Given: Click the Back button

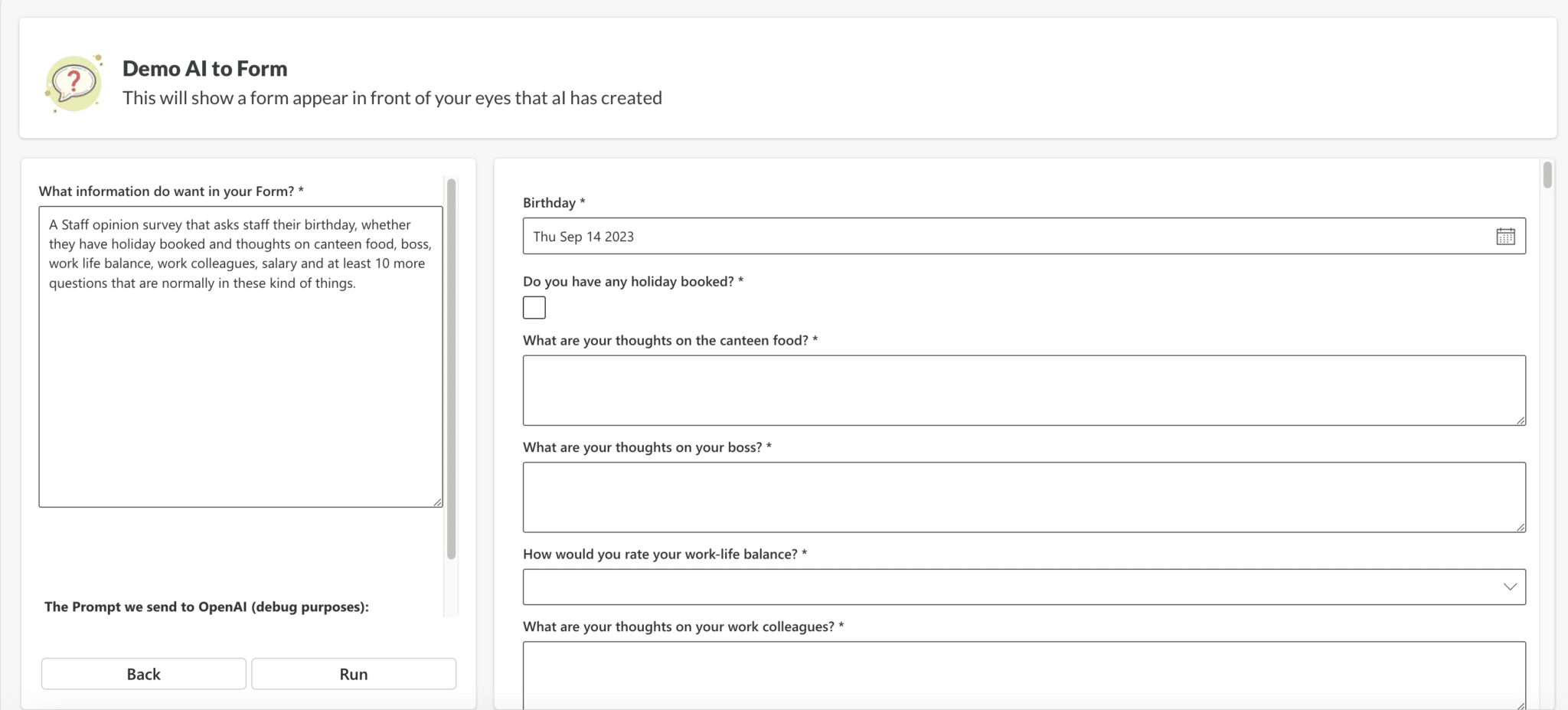Looking at the screenshot, I should point(142,673).
